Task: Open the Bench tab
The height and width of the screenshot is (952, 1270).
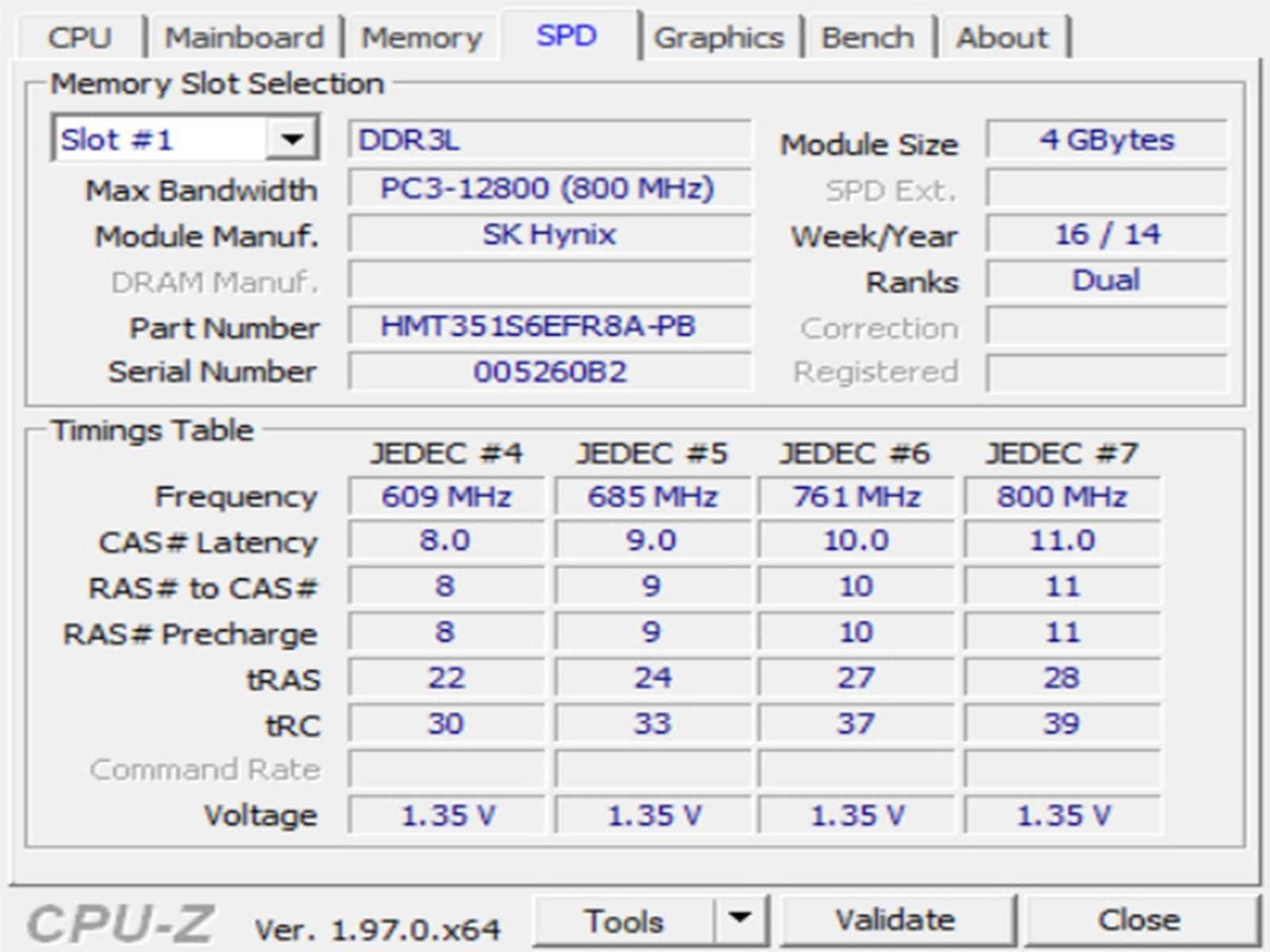Action: tap(868, 37)
